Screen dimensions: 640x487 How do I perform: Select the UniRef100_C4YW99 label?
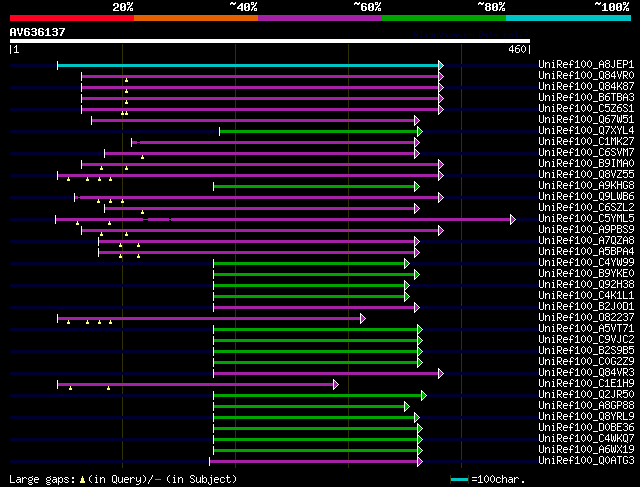(x=586, y=263)
